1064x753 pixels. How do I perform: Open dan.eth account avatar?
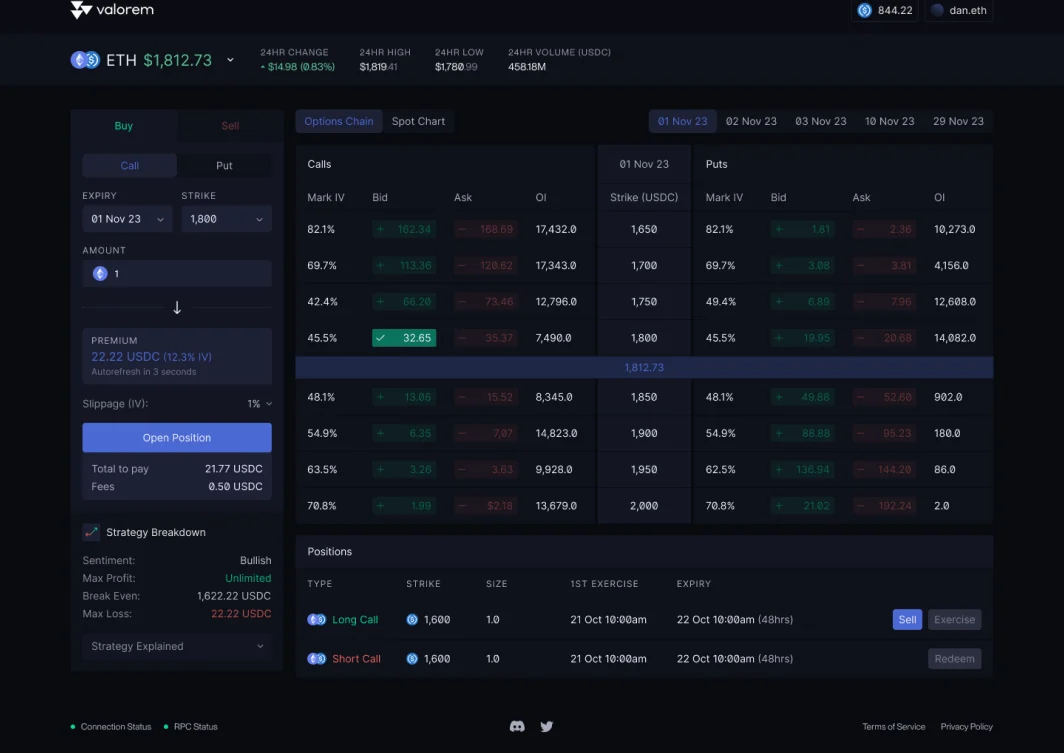pyautogui.click(x=937, y=10)
